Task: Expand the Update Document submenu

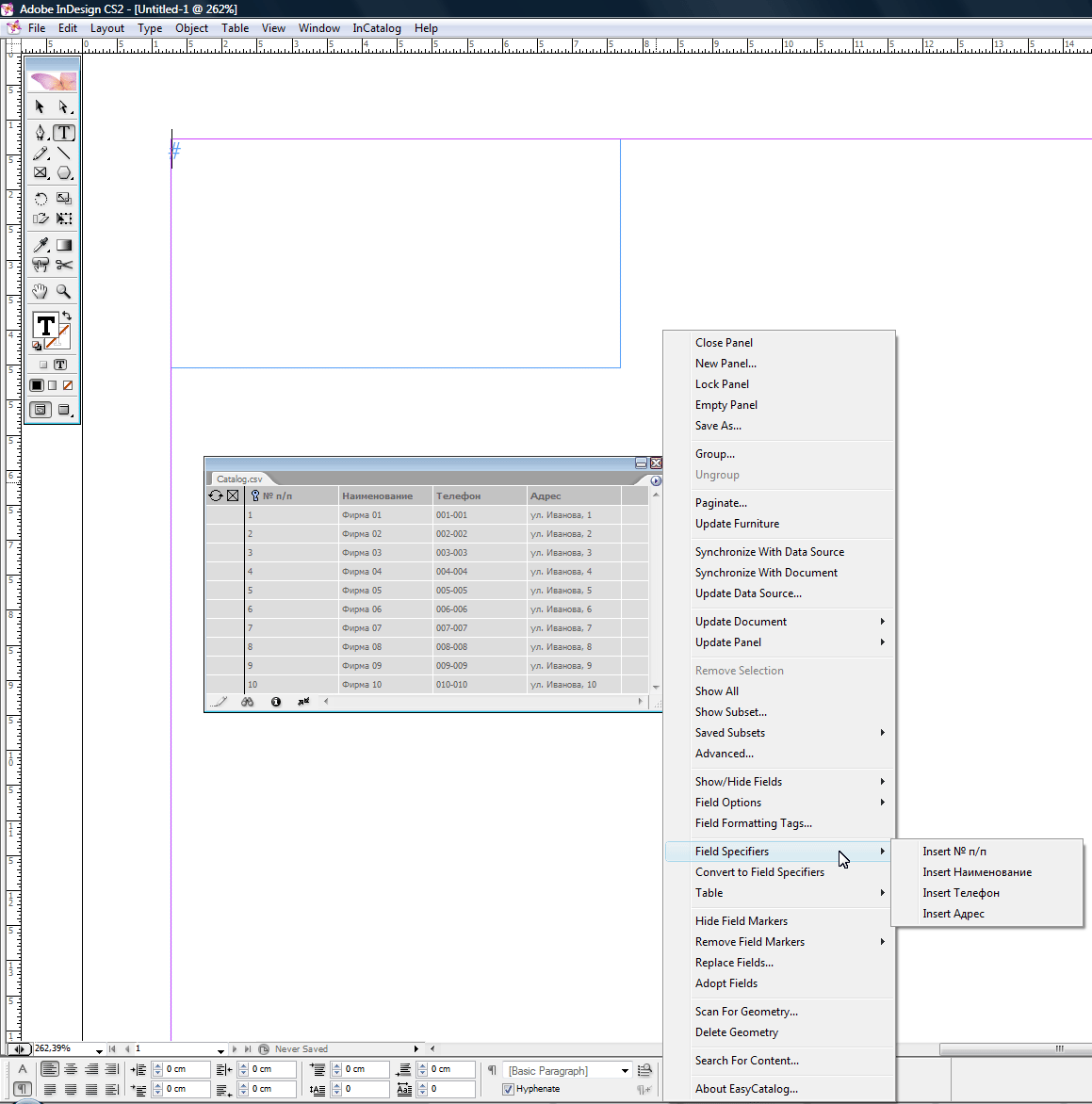Action: 779,622
